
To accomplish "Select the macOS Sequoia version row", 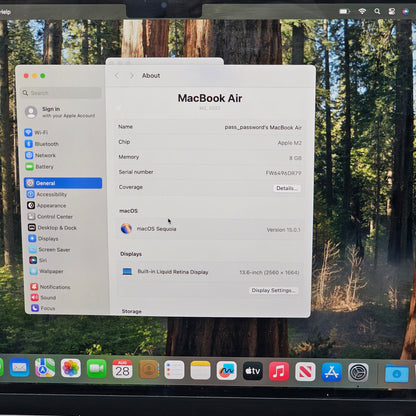I will coord(210,229).
